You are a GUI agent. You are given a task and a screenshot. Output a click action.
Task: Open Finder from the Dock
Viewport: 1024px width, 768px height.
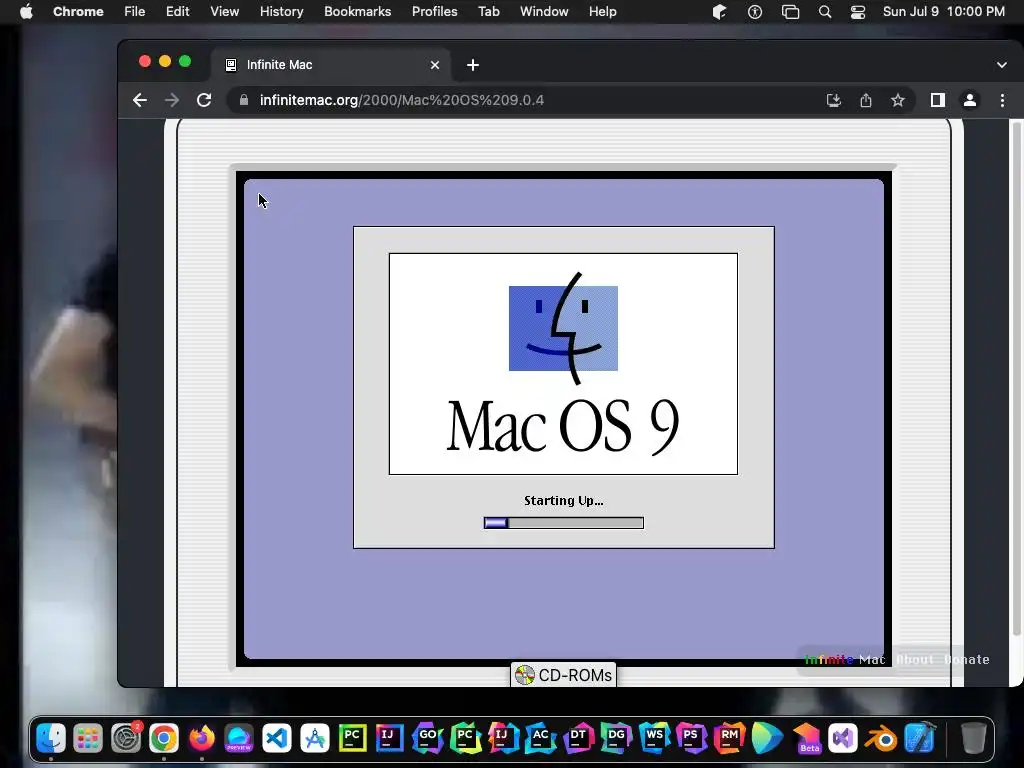coord(50,739)
